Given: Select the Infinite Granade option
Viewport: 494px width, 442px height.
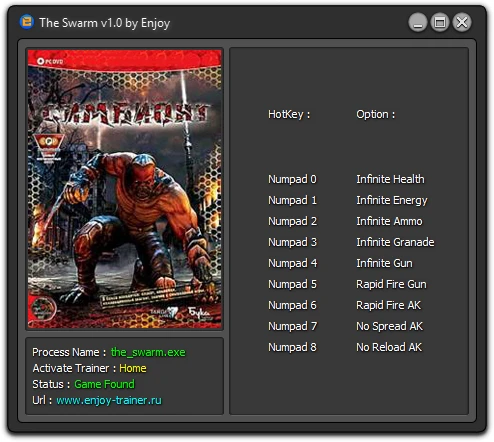Looking at the screenshot, I should [x=395, y=242].
